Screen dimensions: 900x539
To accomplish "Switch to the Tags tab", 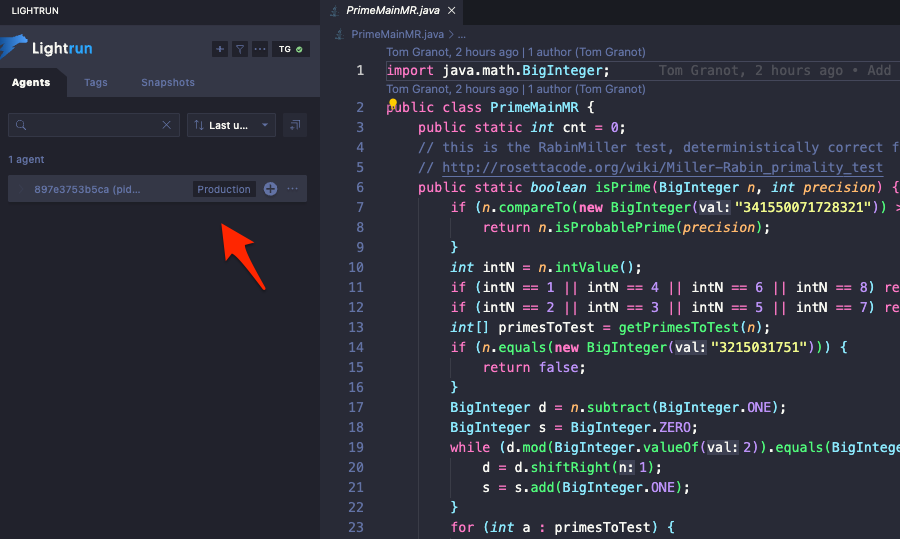I will coord(96,83).
